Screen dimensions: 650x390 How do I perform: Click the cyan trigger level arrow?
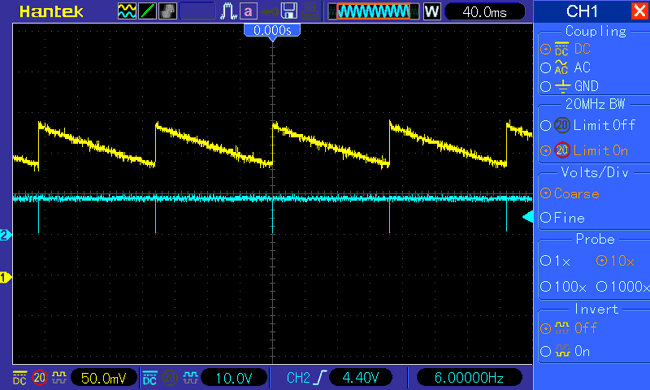(528, 217)
